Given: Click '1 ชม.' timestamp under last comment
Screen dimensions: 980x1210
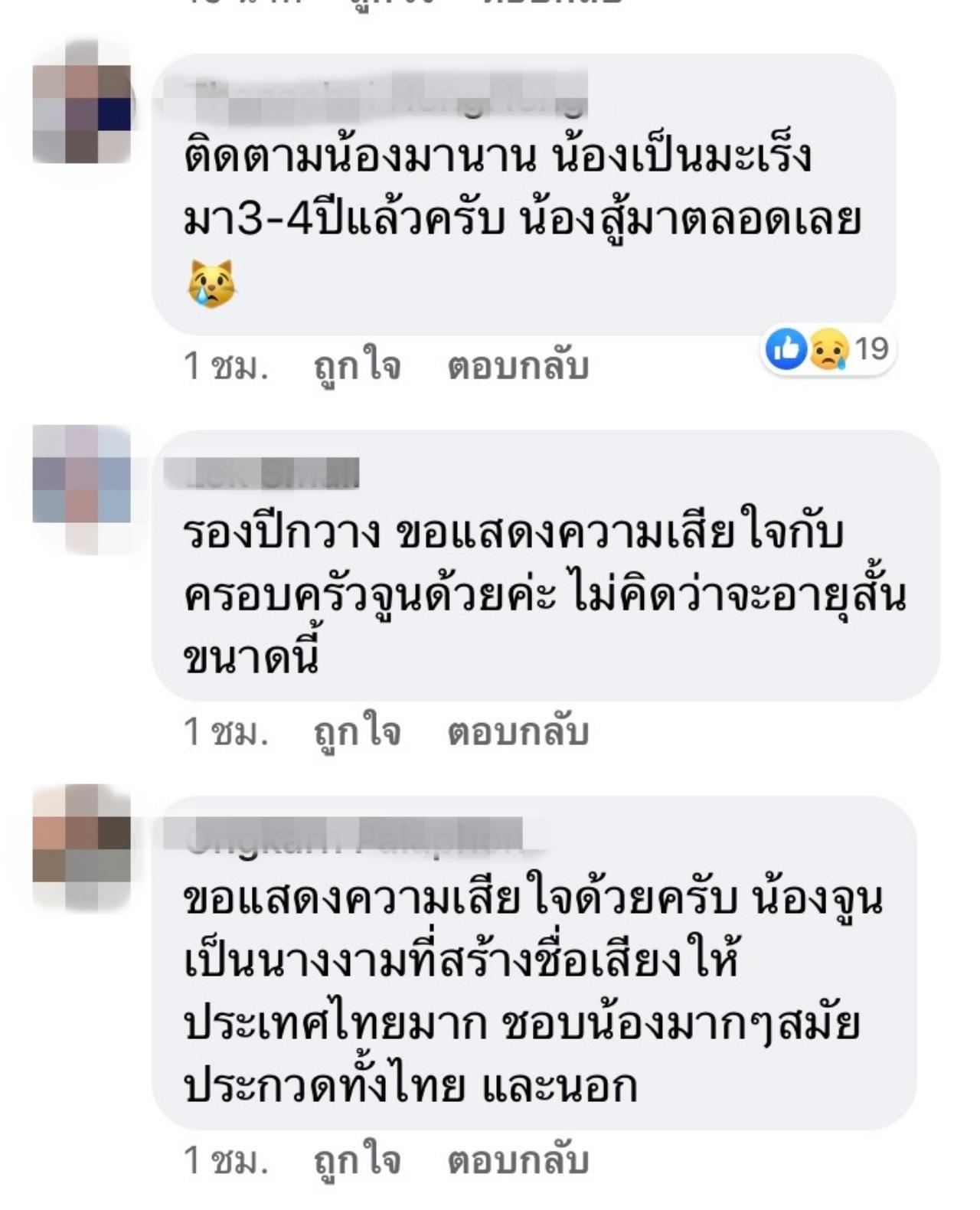Looking at the screenshot, I should tap(227, 1161).
